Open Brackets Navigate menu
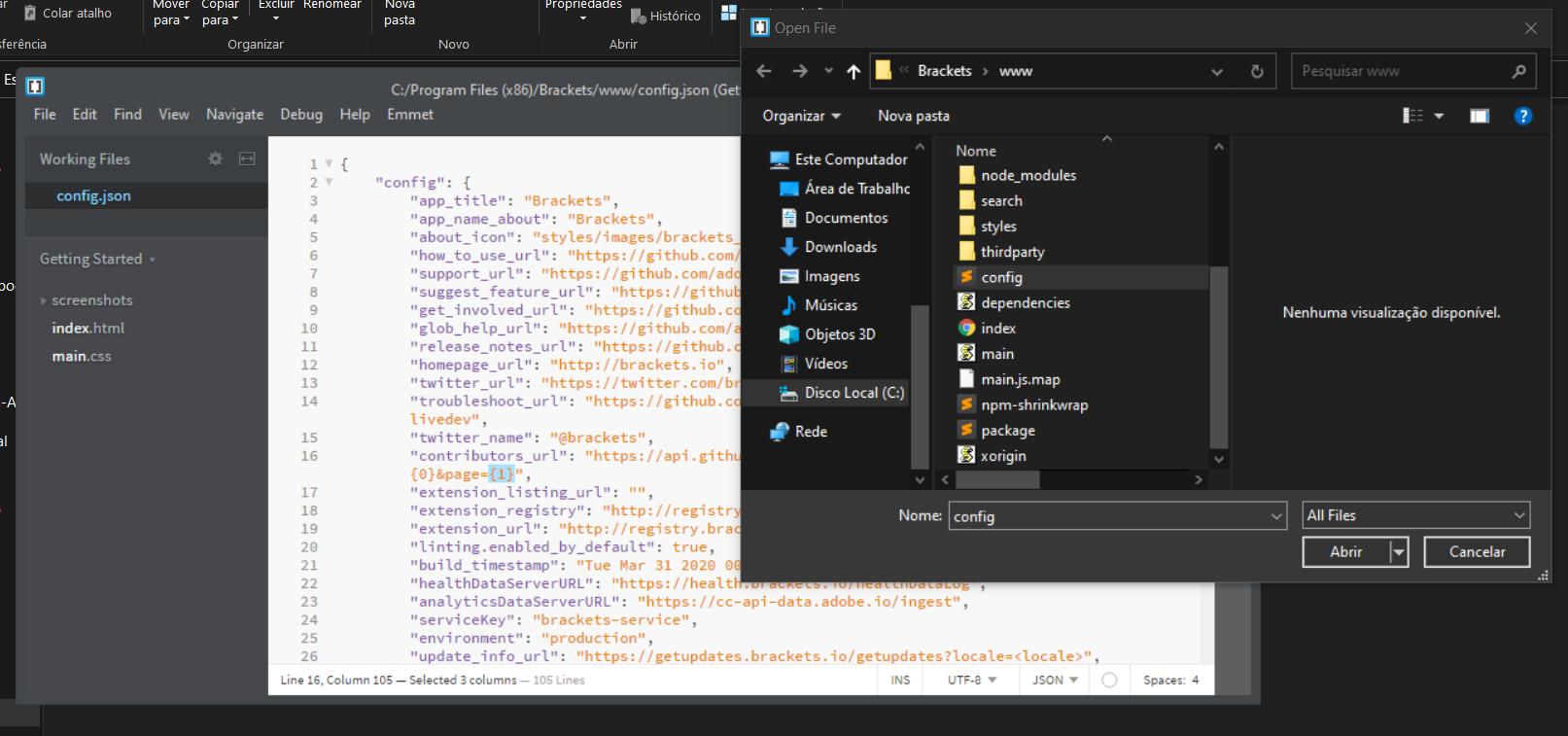The width and height of the screenshot is (1568, 736). click(234, 115)
